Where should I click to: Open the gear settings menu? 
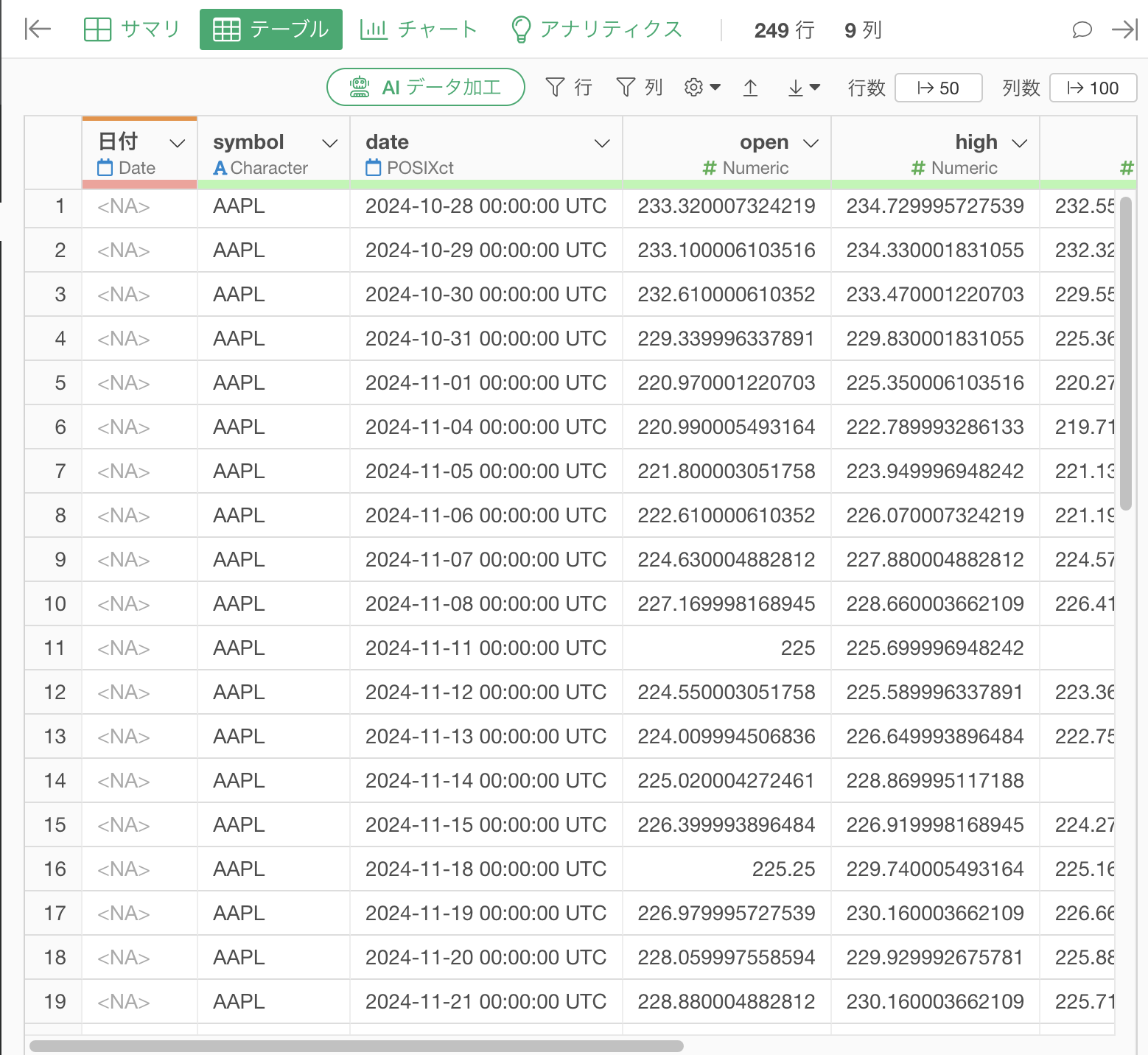tap(701, 88)
